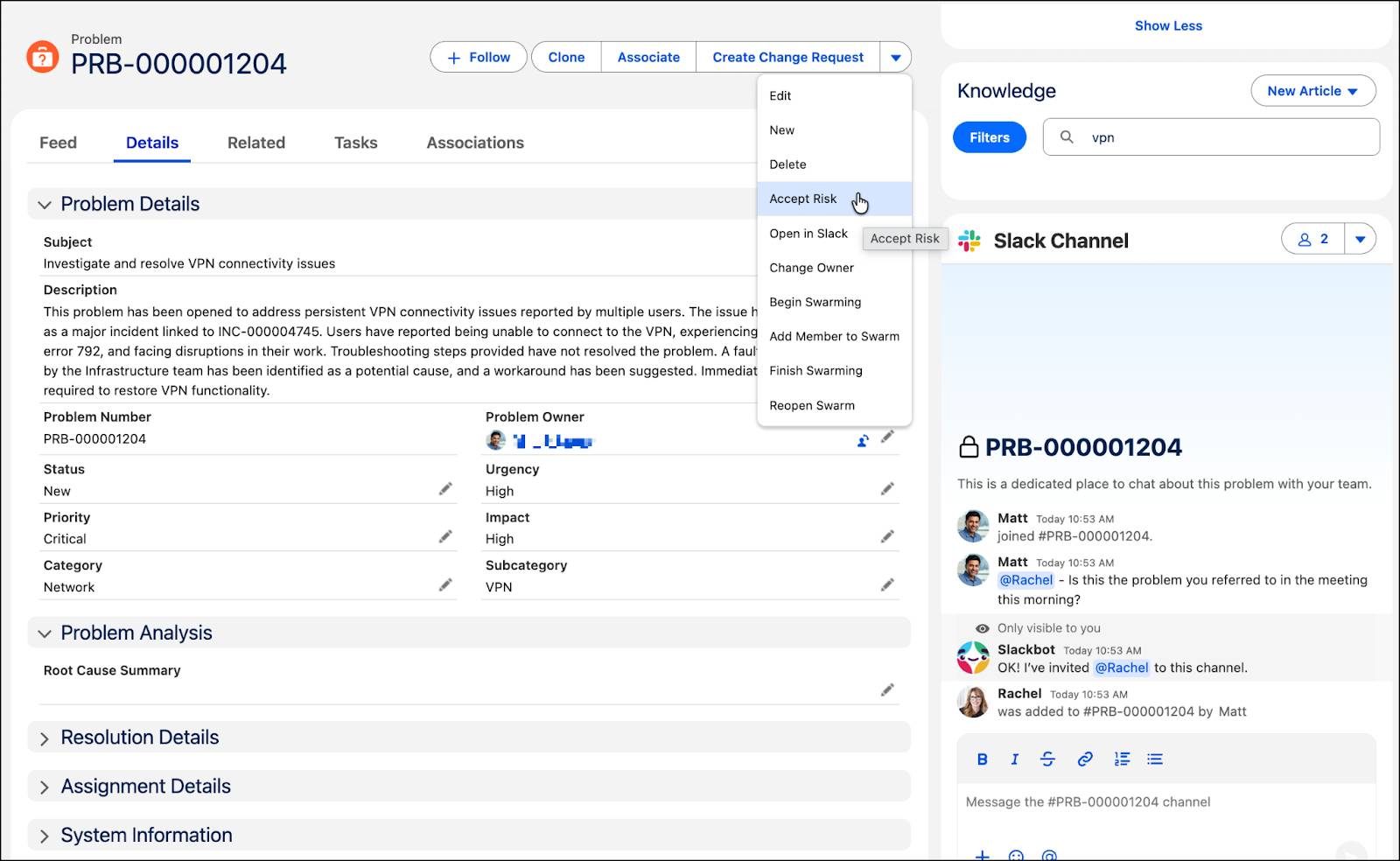Edit the Impact field using its pencil
Viewport: 1400px width, 861px height.
pyautogui.click(x=887, y=536)
